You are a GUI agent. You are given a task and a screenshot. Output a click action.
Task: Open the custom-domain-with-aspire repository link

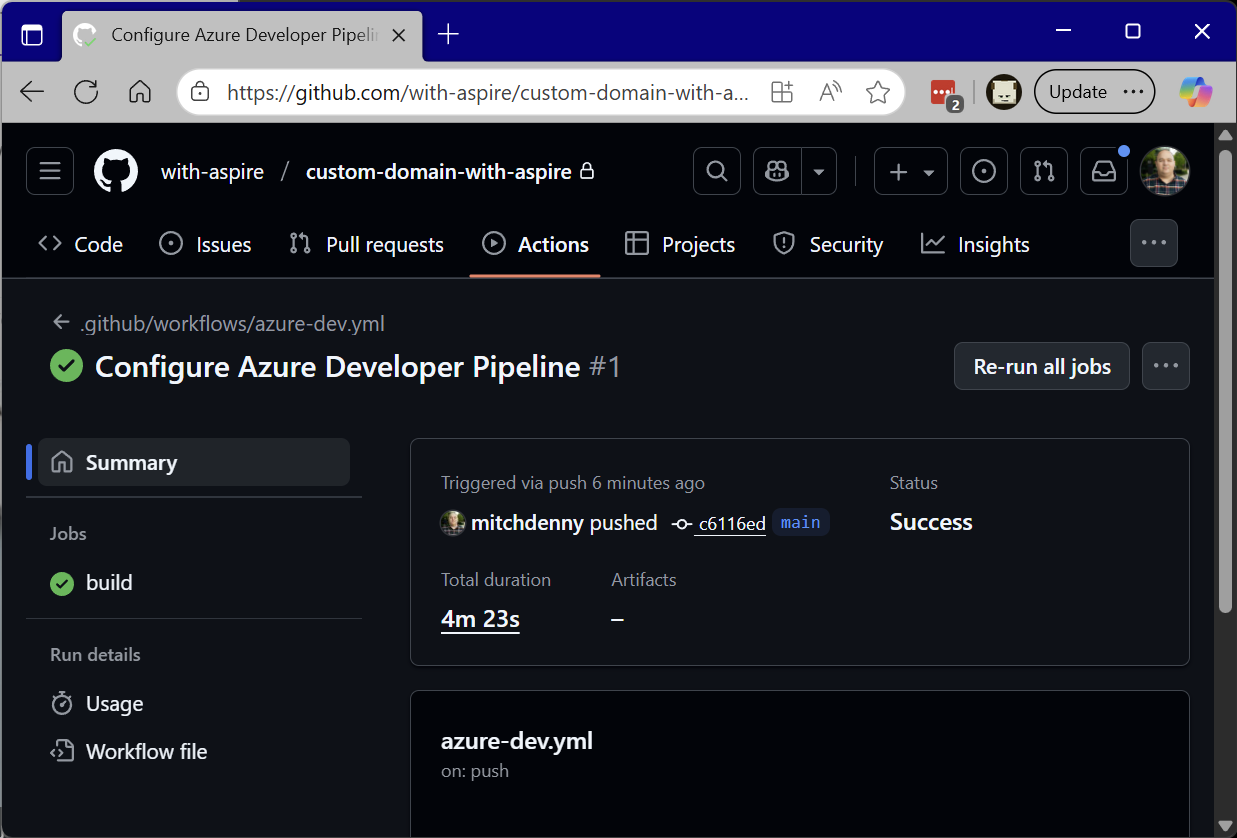[x=439, y=172]
